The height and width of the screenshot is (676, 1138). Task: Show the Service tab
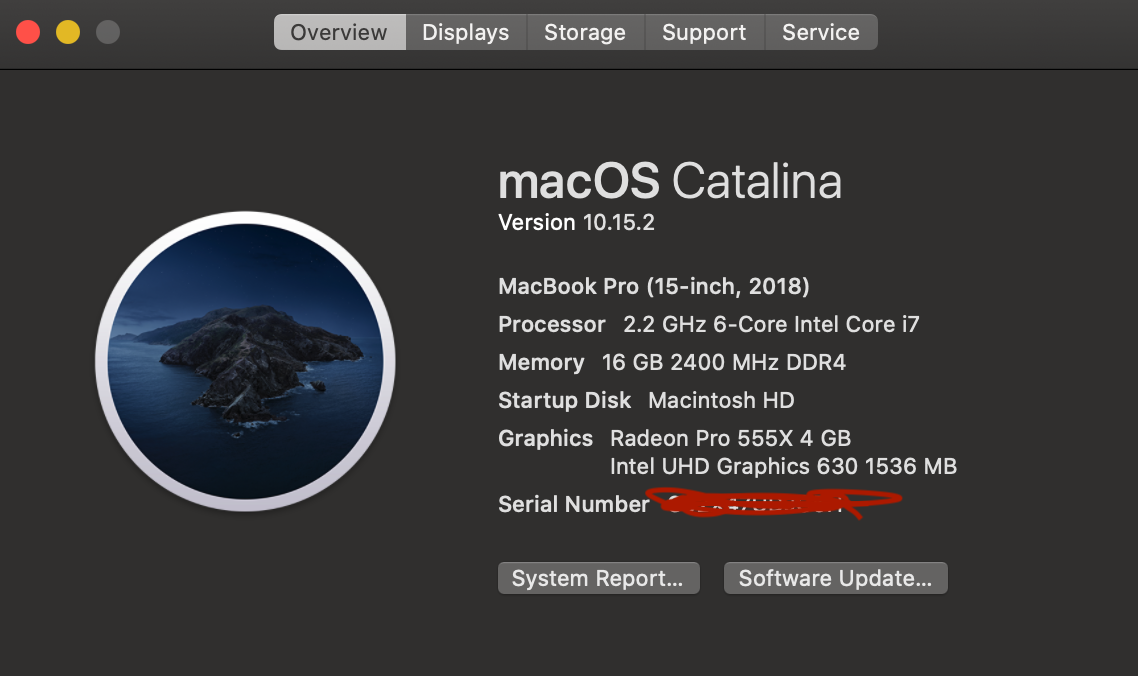click(x=821, y=32)
